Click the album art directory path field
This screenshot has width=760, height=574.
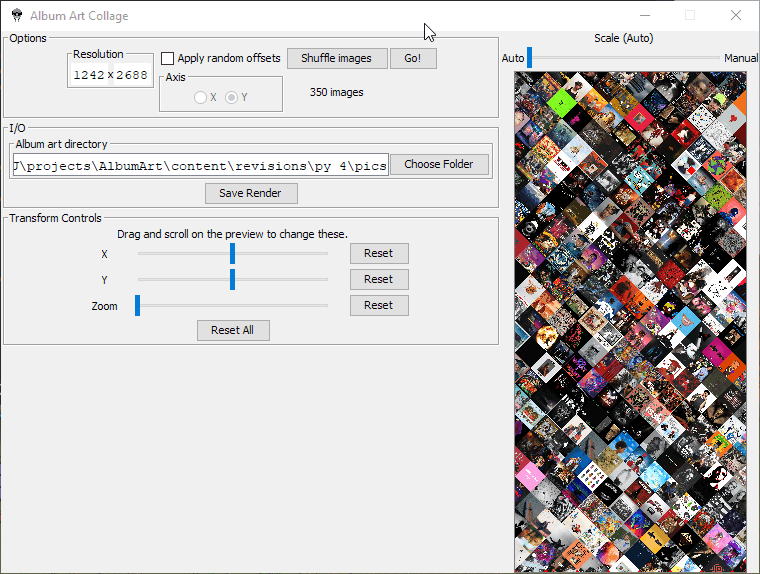201,165
